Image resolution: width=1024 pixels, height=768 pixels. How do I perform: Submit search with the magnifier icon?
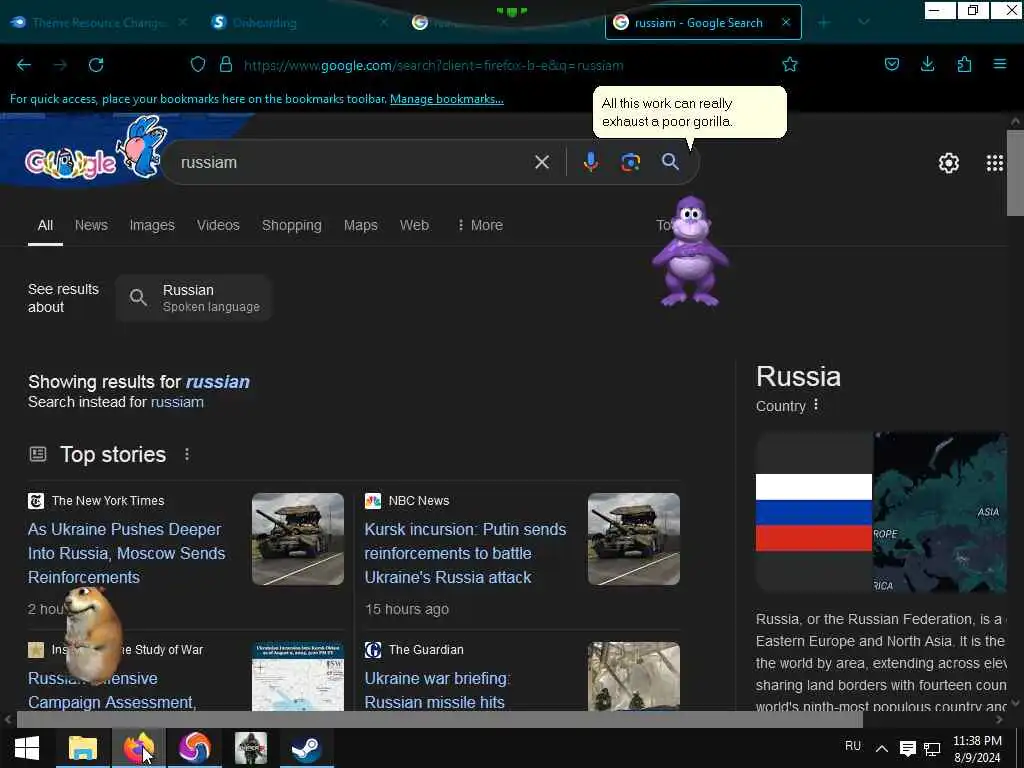click(x=670, y=161)
